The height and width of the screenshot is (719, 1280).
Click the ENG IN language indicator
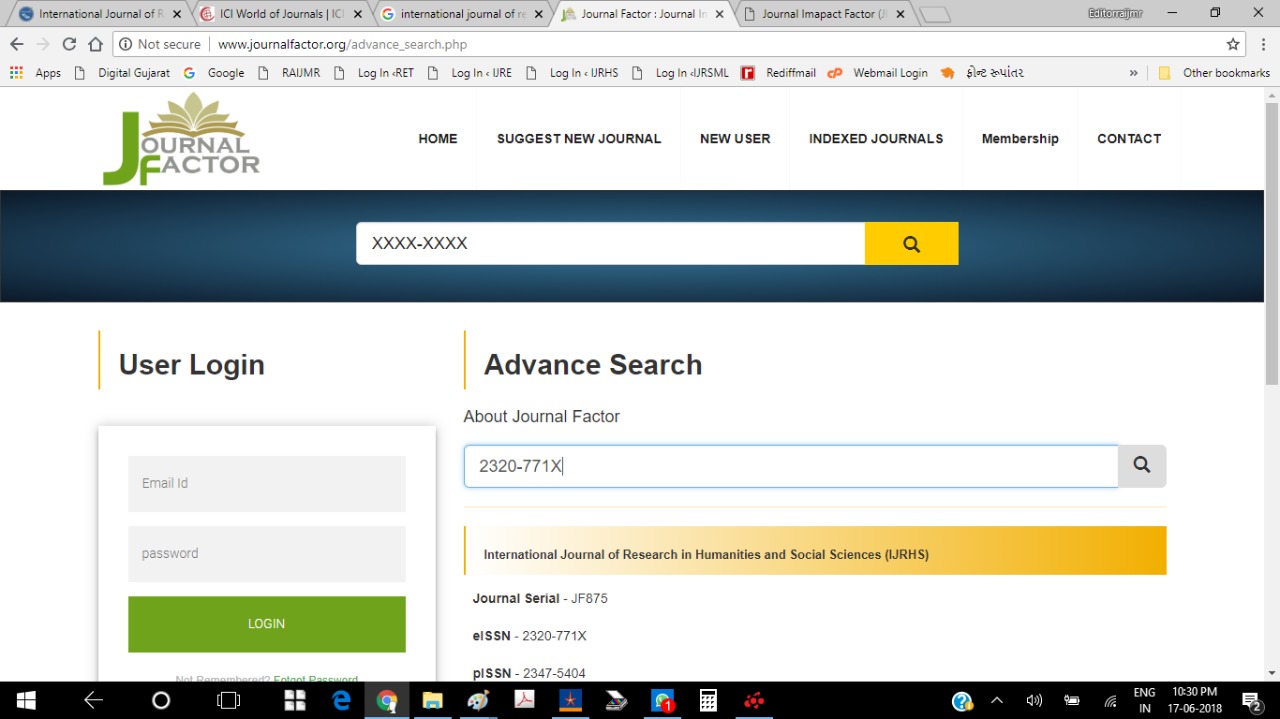(x=1144, y=701)
